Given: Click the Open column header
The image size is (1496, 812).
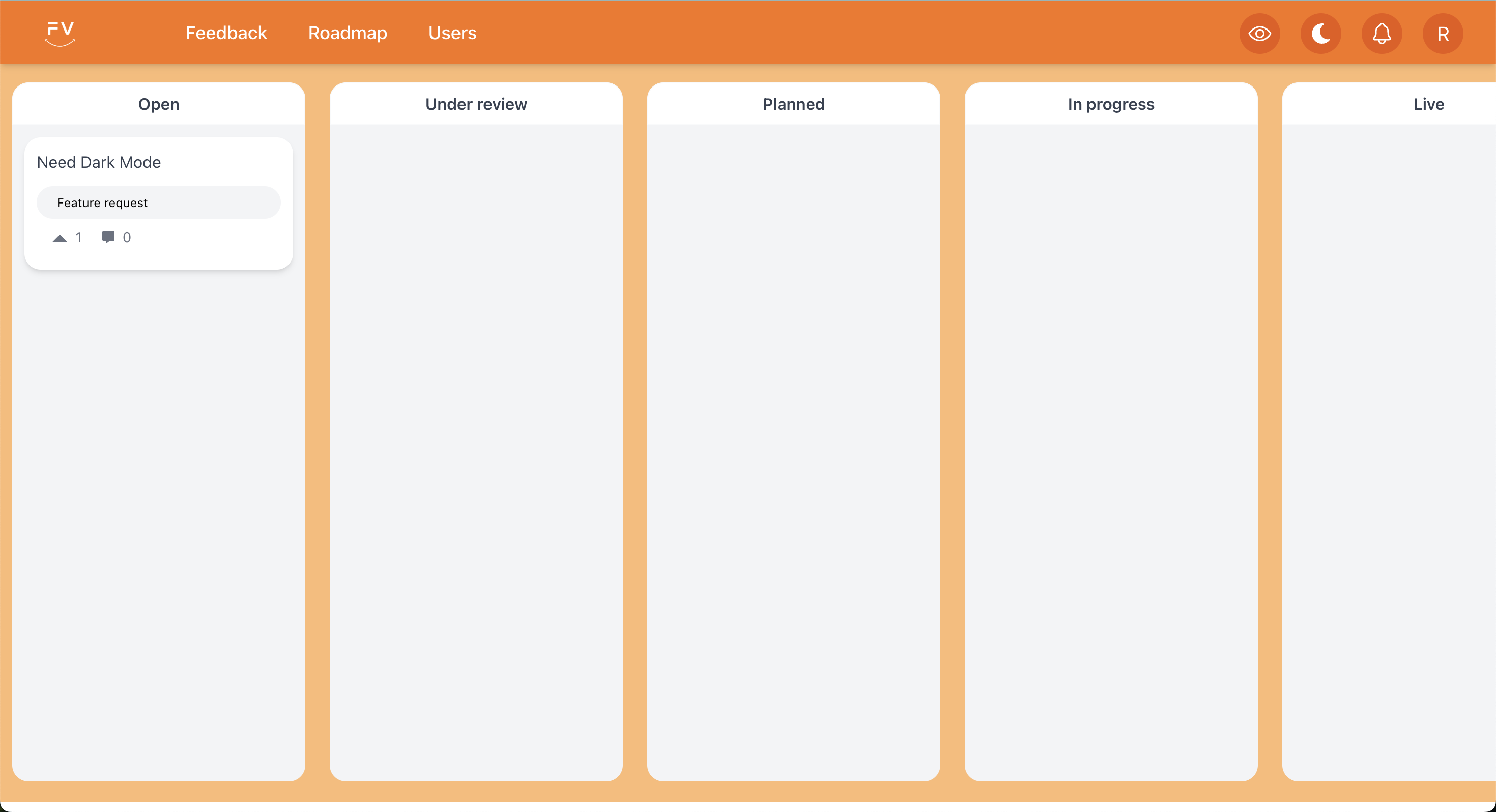Looking at the screenshot, I should tap(159, 104).
